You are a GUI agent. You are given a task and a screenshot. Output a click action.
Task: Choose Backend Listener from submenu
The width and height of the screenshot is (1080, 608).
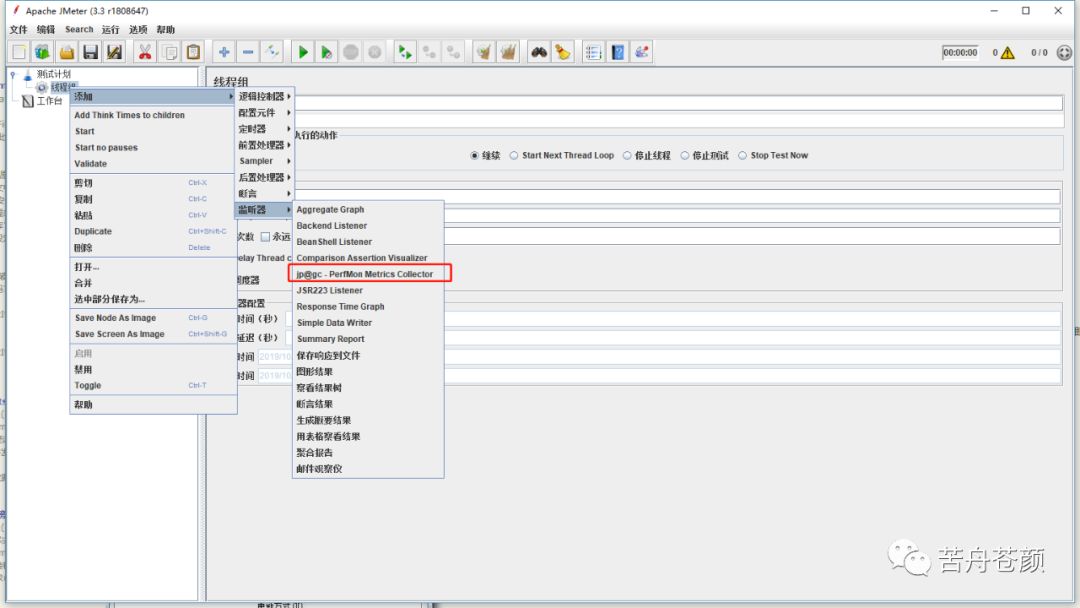368,226
